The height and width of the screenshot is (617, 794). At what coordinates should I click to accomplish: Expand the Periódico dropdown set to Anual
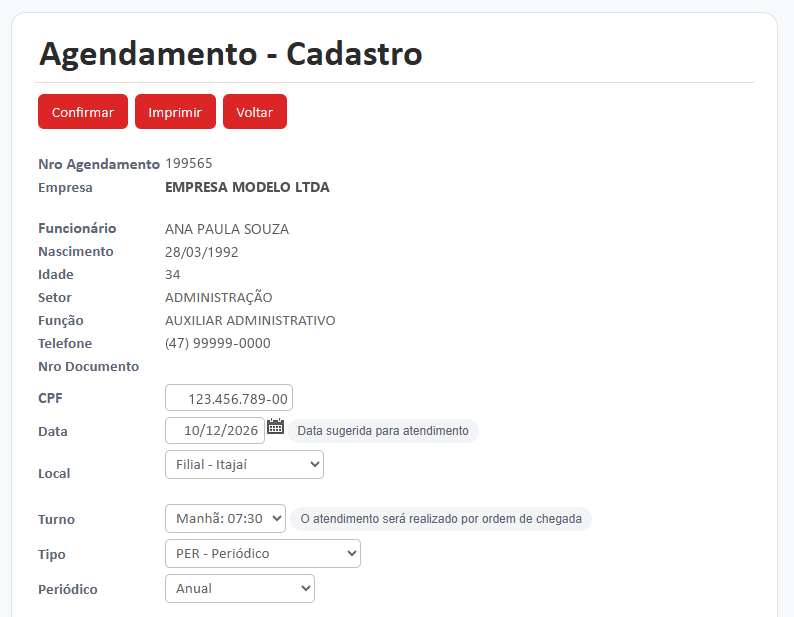[x=240, y=588]
